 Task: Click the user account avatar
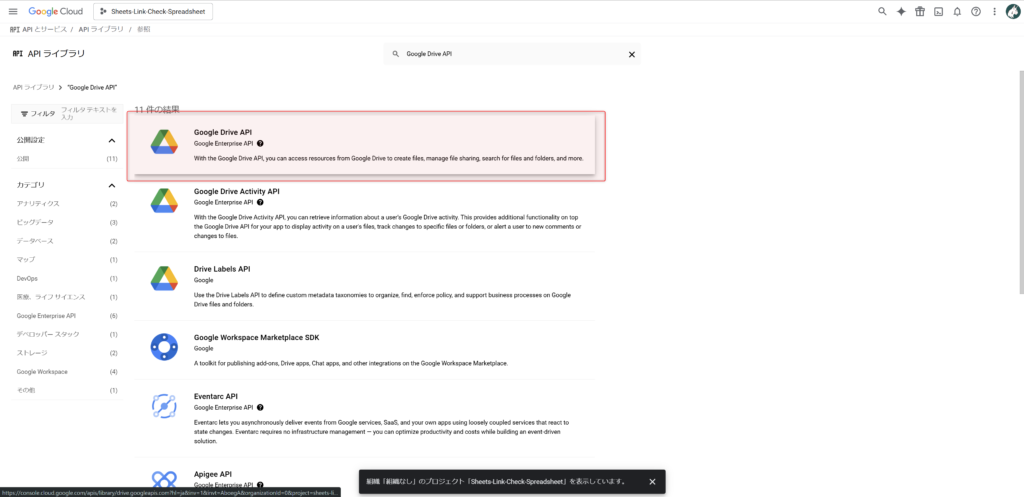pyautogui.click(x=1012, y=11)
